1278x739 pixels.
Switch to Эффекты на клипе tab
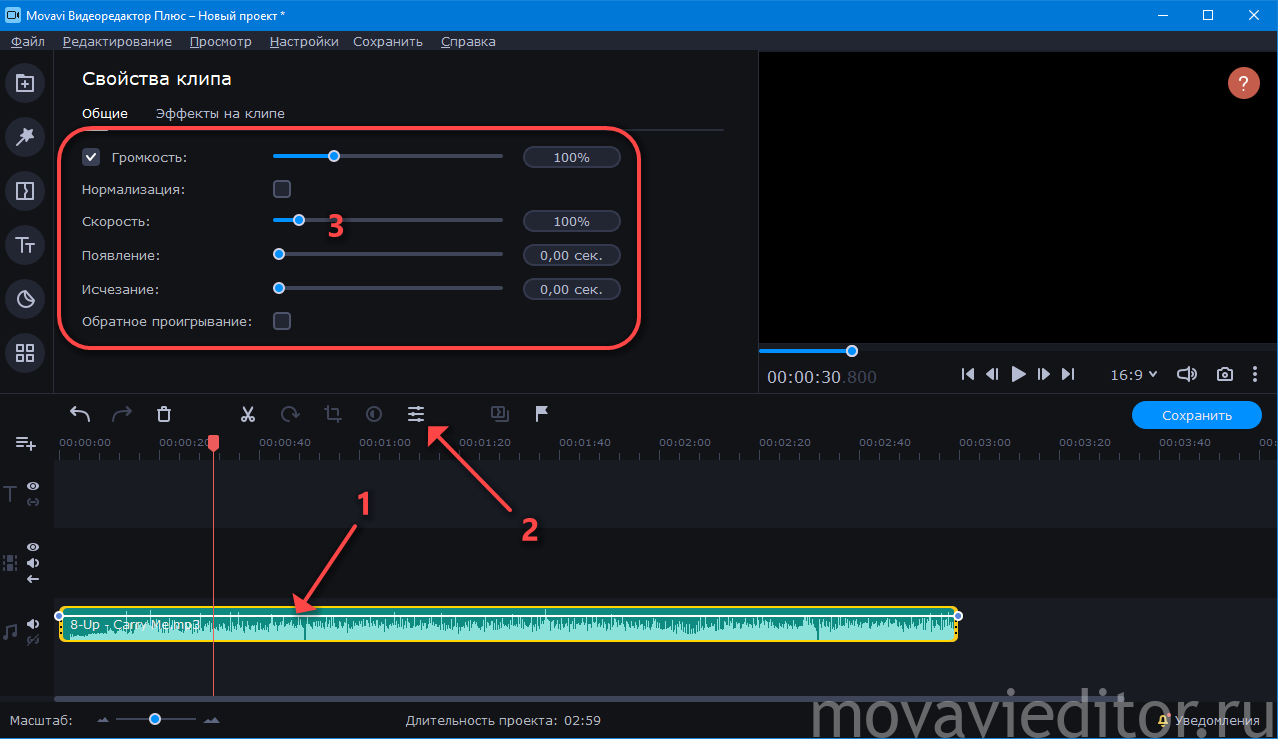[x=220, y=113]
